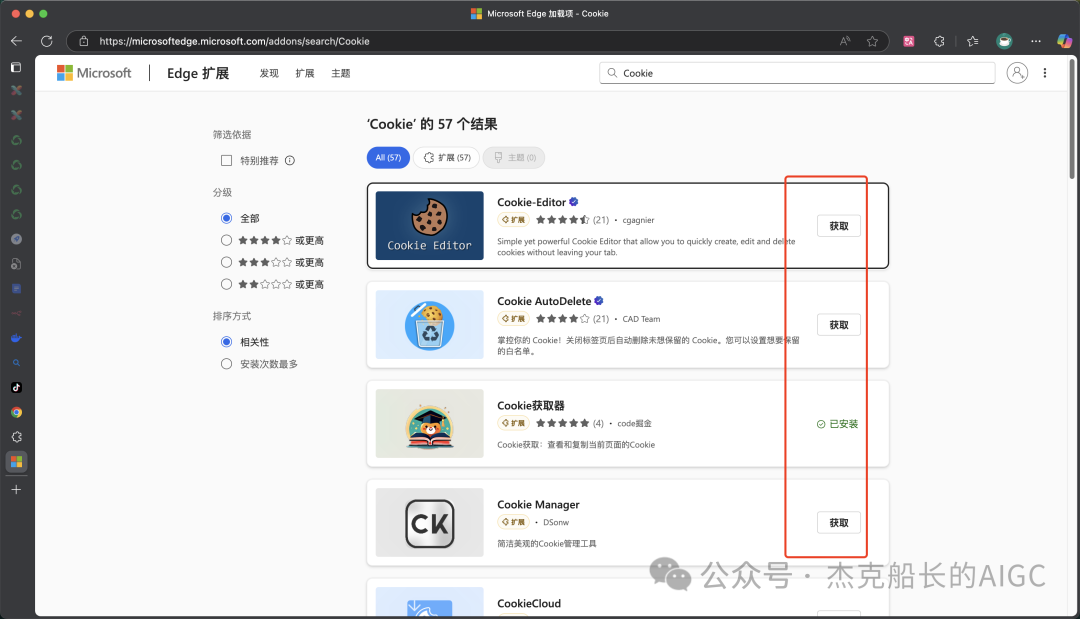This screenshot has height=619, width=1080.
Task: Filter by two stars 或更高
Action: point(226,284)
